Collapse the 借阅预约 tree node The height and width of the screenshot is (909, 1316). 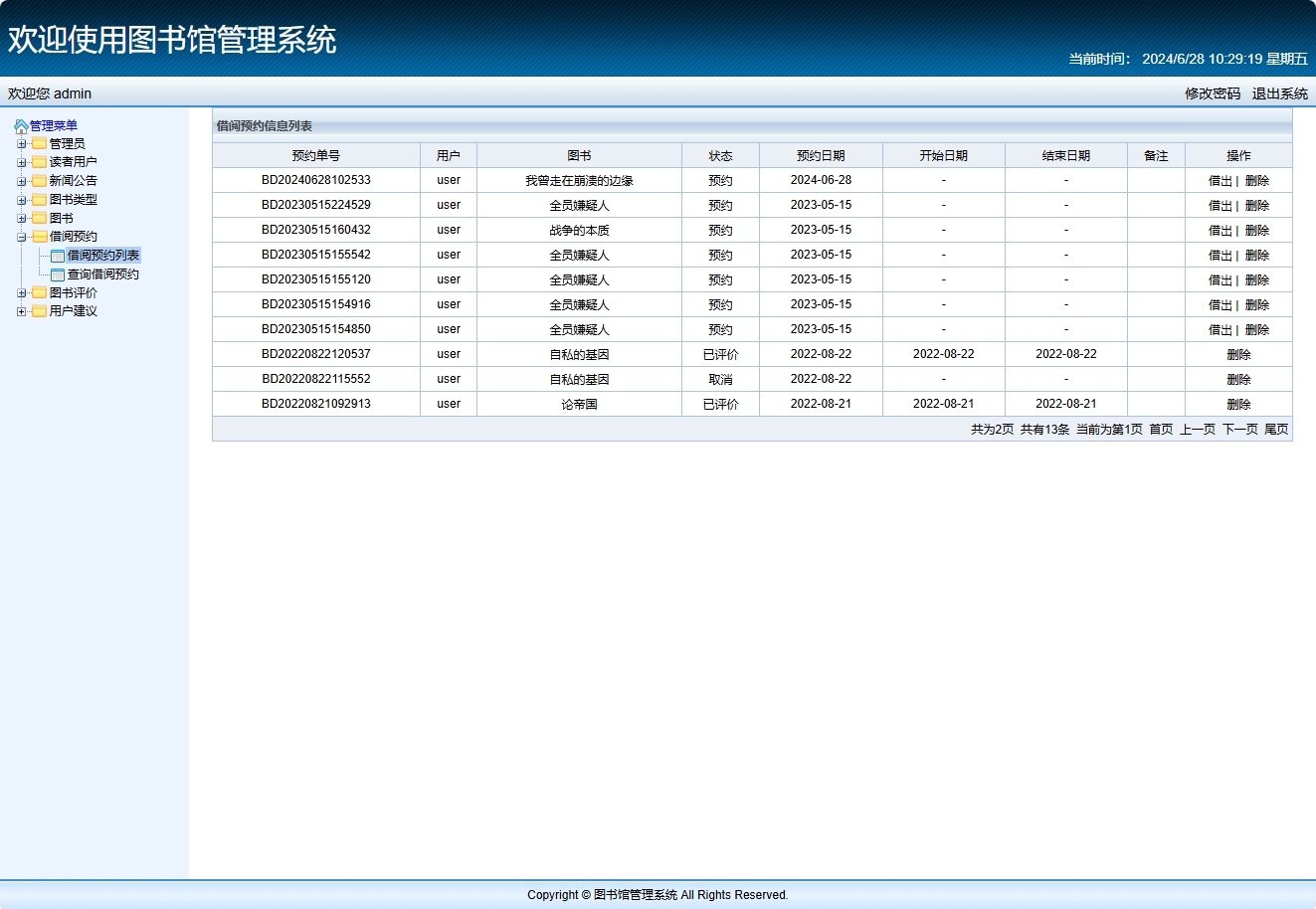pyautogui.click(x=22, y=237)
